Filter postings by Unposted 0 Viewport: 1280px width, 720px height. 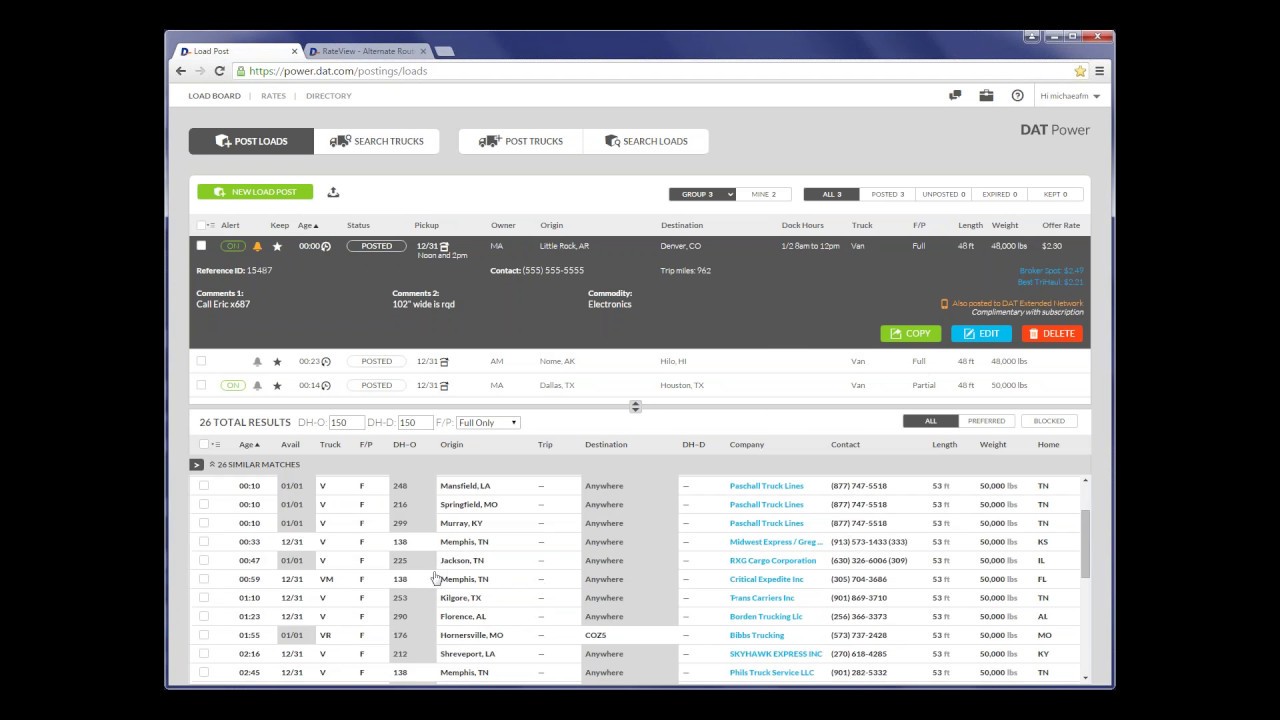[944, 194]
